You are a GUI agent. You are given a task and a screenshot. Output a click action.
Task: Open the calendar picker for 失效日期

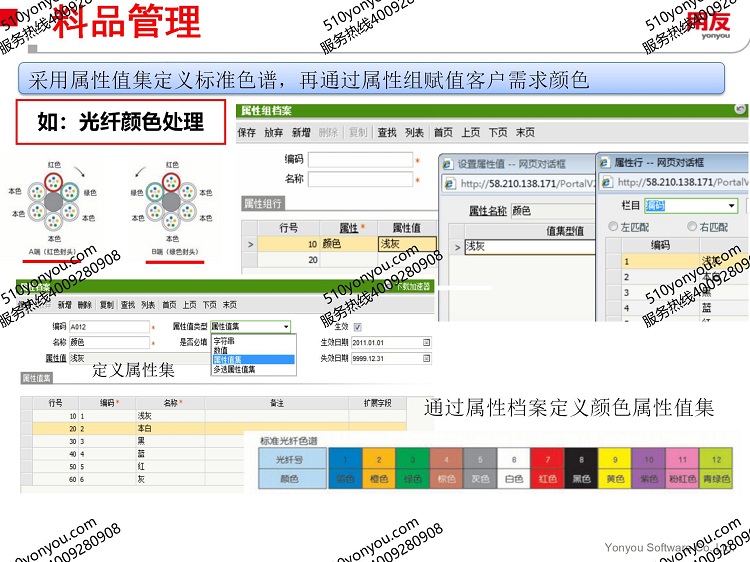426,357
